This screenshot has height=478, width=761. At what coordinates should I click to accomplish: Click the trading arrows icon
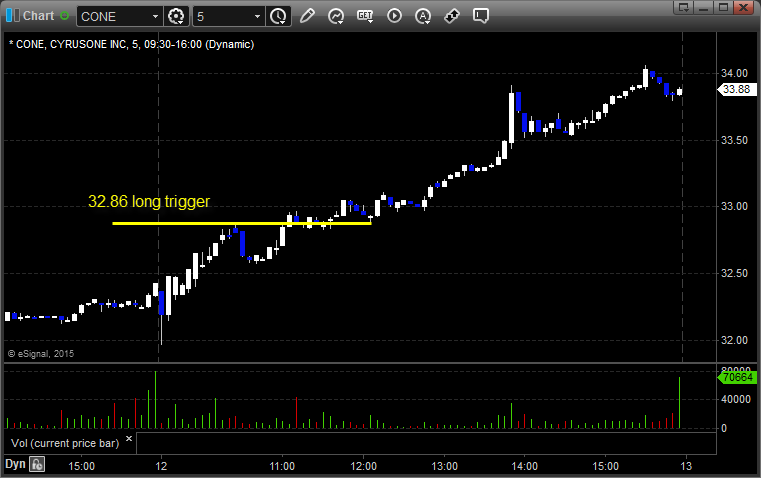coord(452,16)
